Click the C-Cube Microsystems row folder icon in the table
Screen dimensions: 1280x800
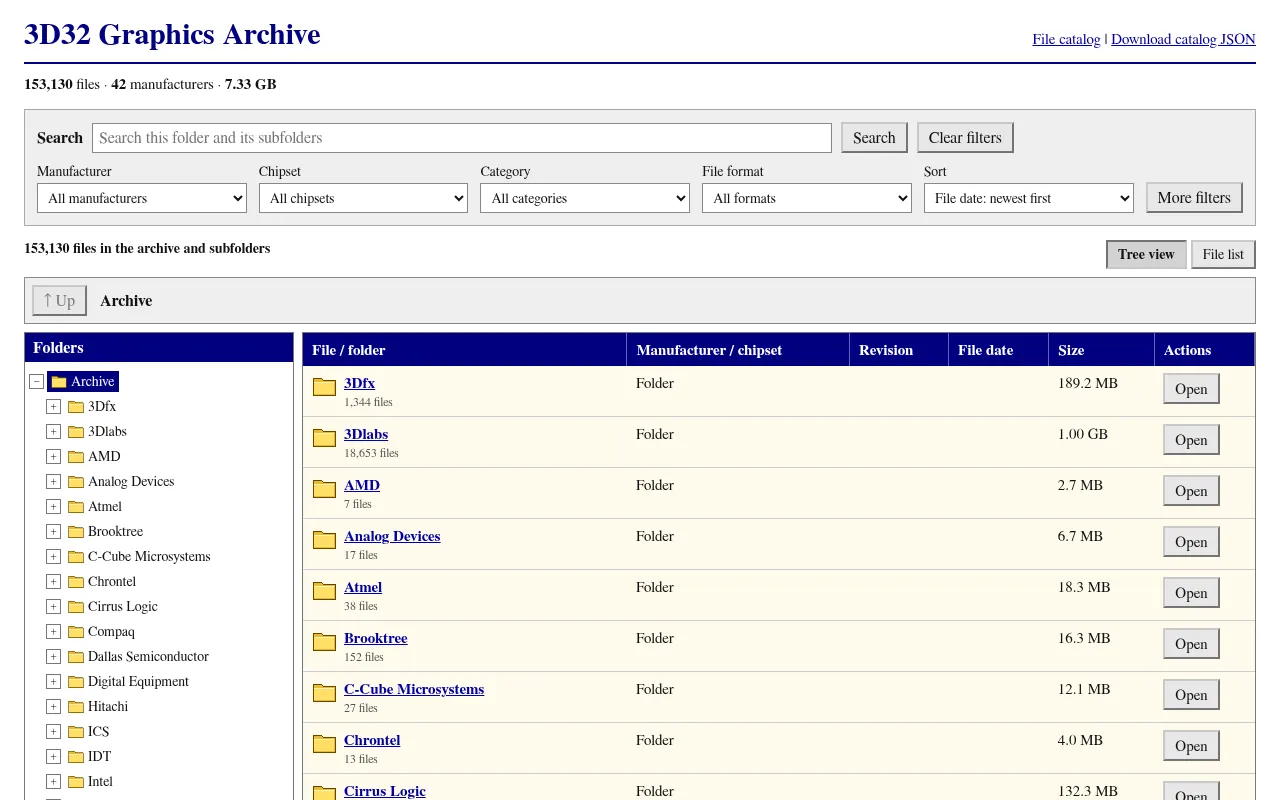tap(324, 693)
